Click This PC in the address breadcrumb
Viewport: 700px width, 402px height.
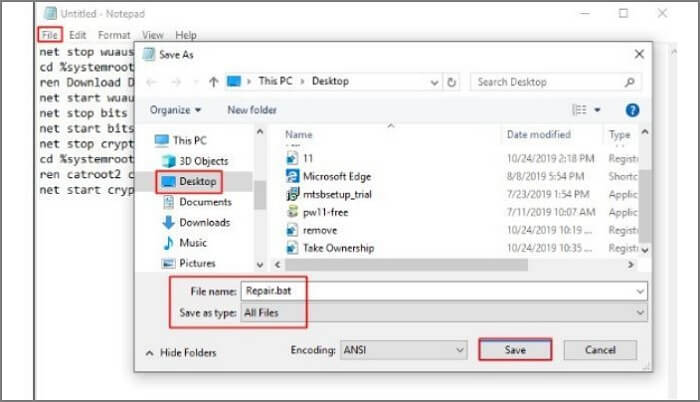pos(275,81)
